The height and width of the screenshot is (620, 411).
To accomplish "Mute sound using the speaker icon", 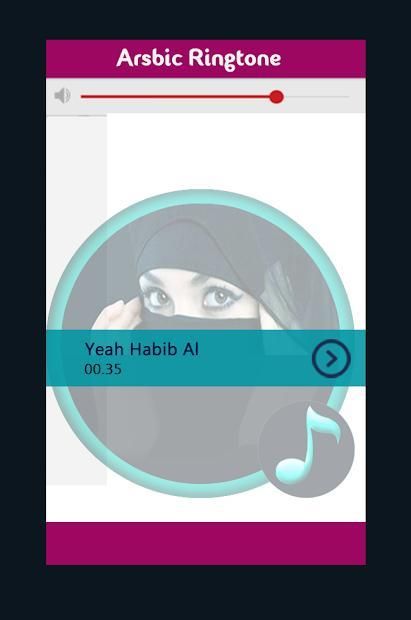I will 63,96.
